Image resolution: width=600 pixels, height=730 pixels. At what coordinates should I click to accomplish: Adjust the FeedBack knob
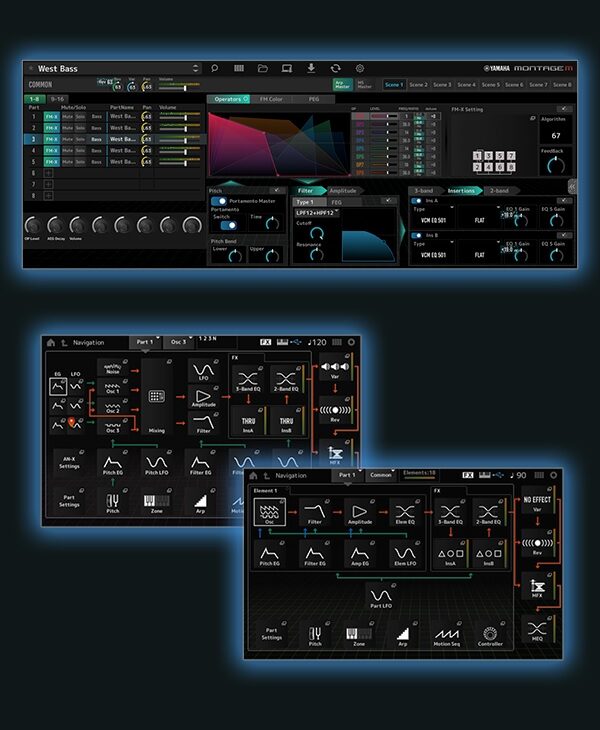[x=556, y=165]
